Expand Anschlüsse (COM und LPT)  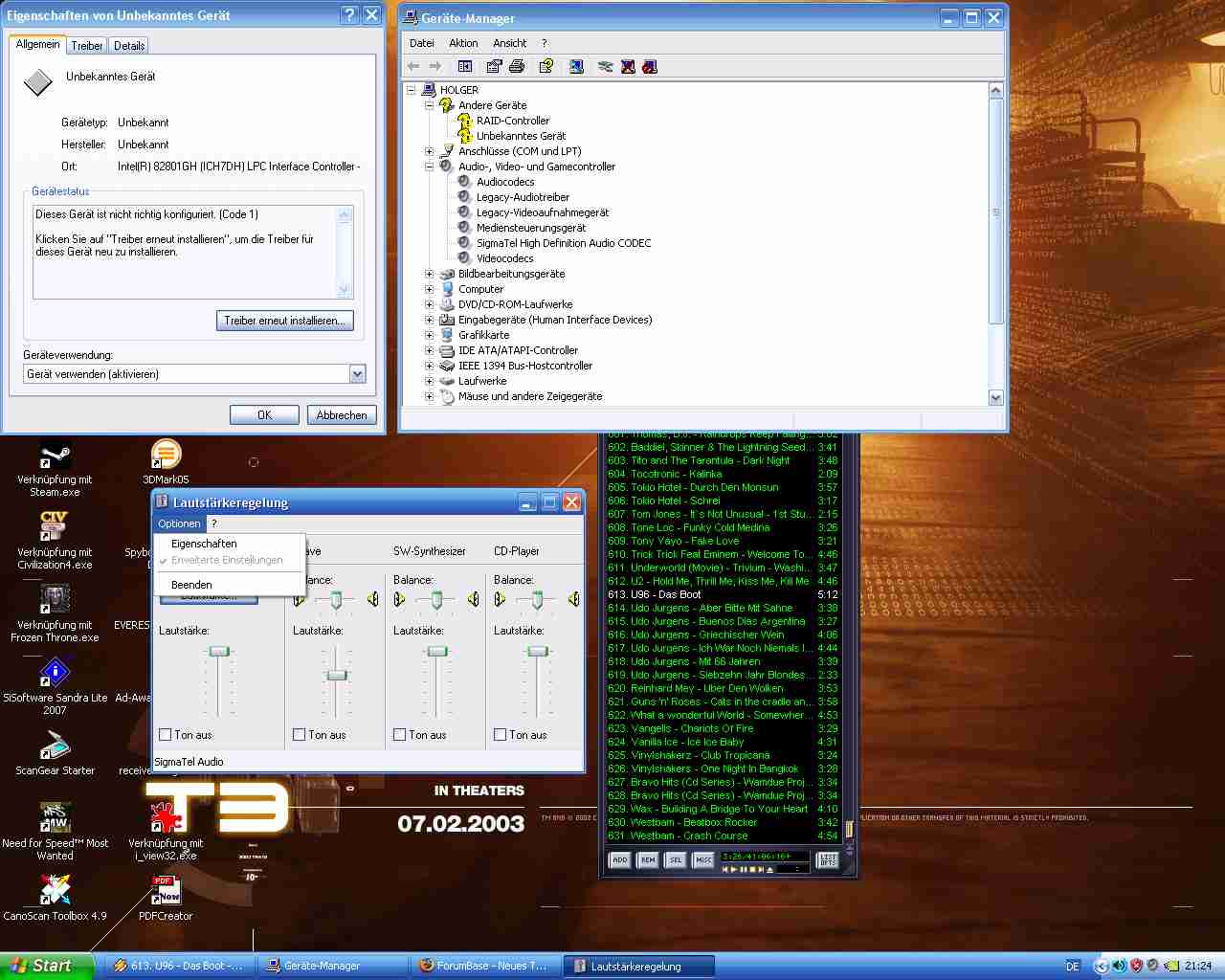click(429, 151)
